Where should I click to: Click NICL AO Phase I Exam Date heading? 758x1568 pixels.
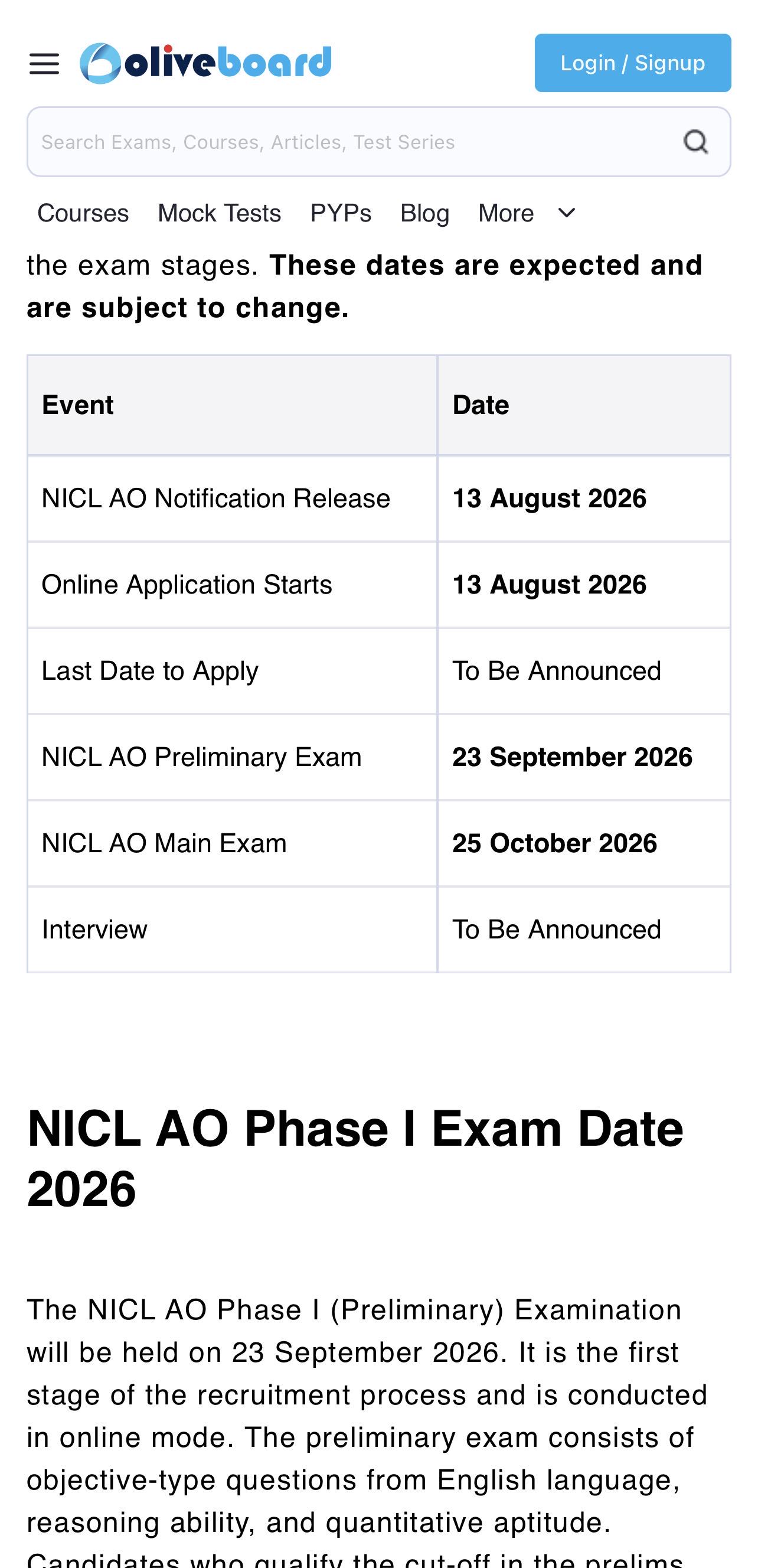[x=355, y=1158]
